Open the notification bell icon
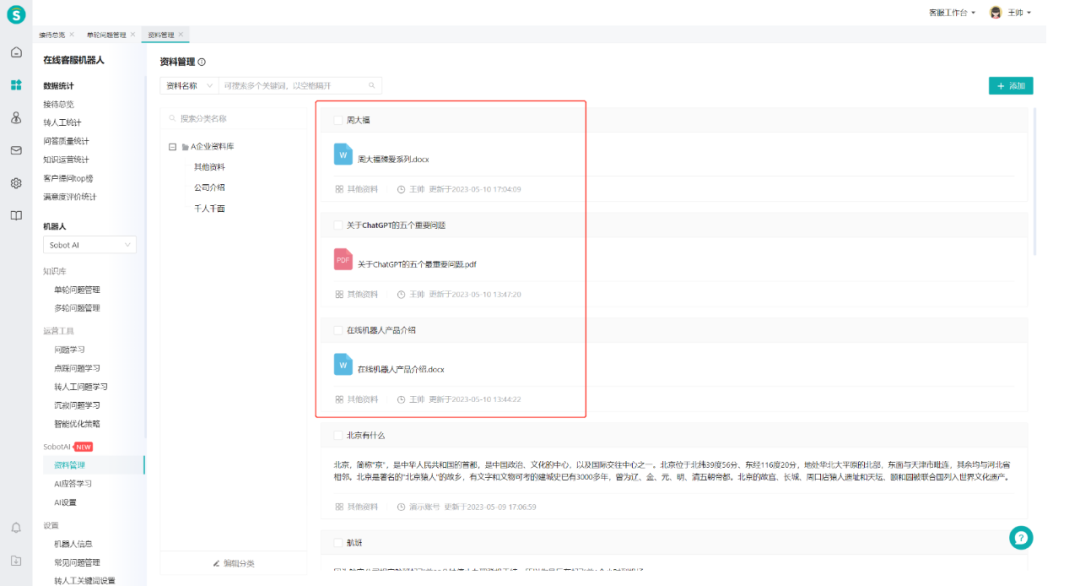The height and width of the screenshot is (586, 1080). 16,528
